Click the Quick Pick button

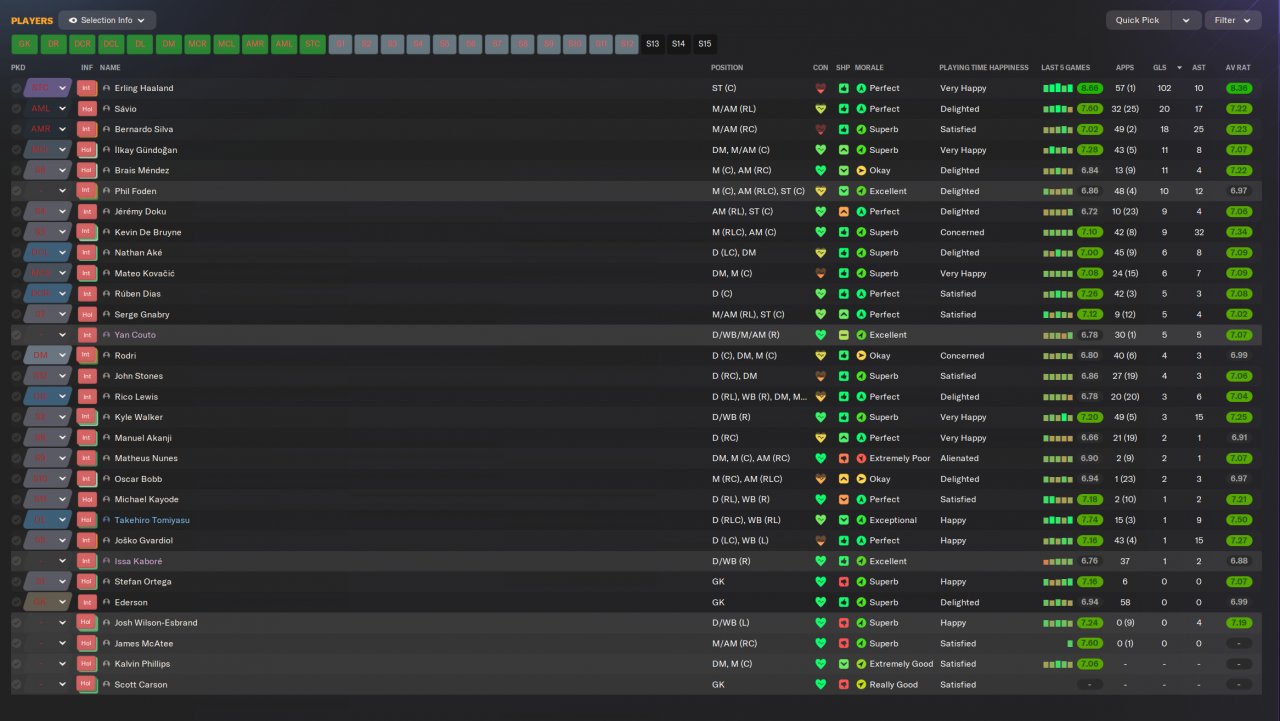point(1138,20)
